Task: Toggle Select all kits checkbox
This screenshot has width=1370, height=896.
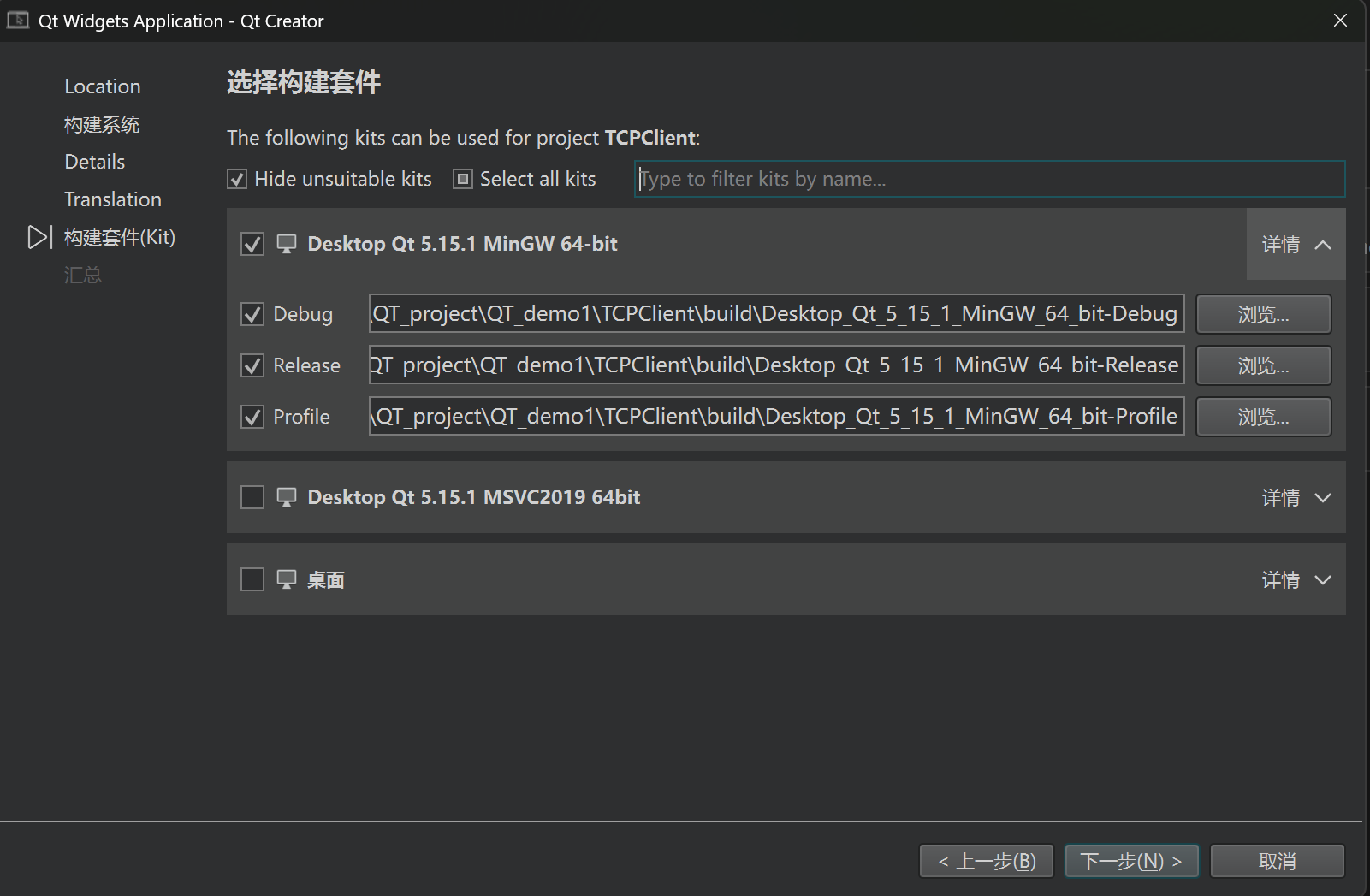Action: (x=463, y=179)
